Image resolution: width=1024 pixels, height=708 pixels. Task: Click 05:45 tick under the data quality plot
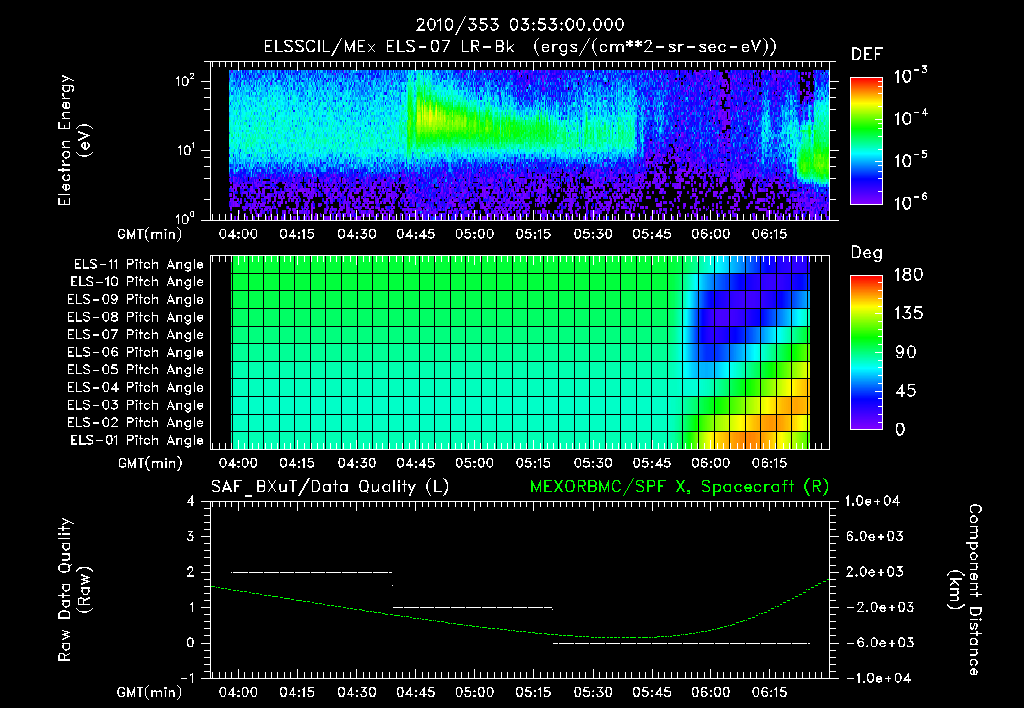[x=652, y=692]
